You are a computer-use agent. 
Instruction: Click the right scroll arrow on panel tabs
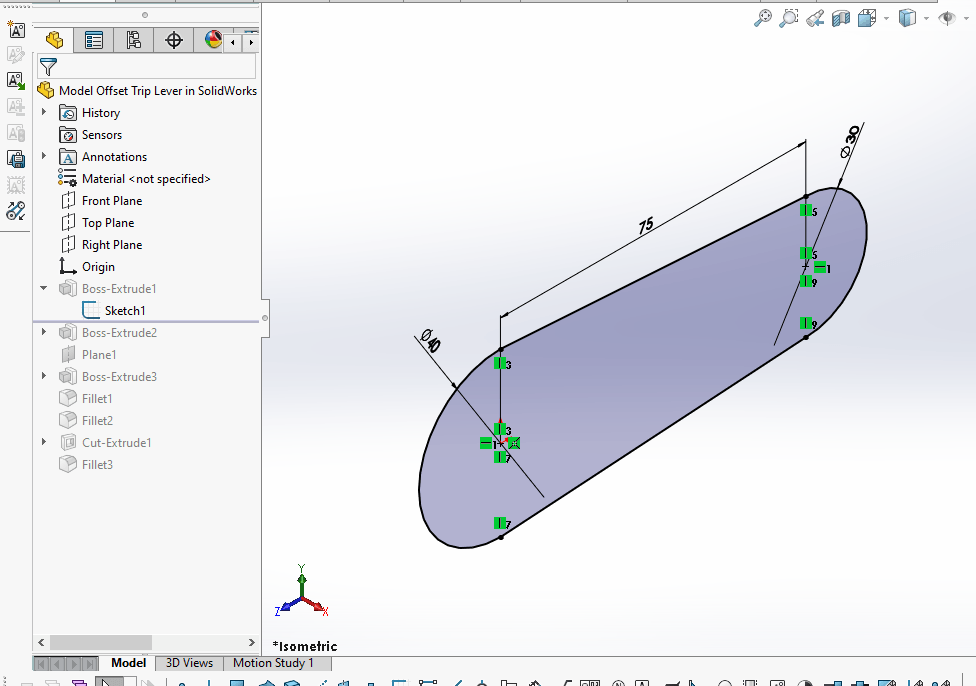(251, 41)
